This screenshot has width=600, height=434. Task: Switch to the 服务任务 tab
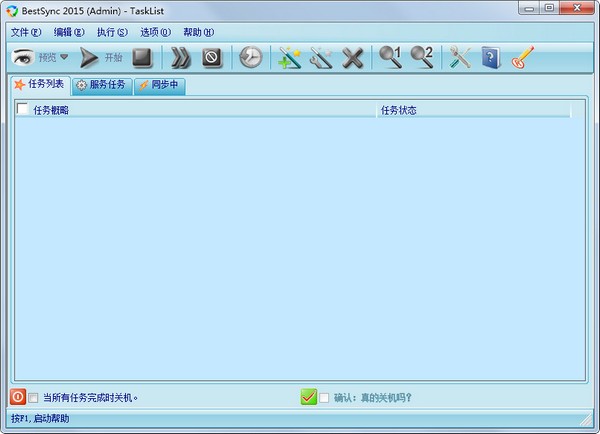click(x=102, y=85)
